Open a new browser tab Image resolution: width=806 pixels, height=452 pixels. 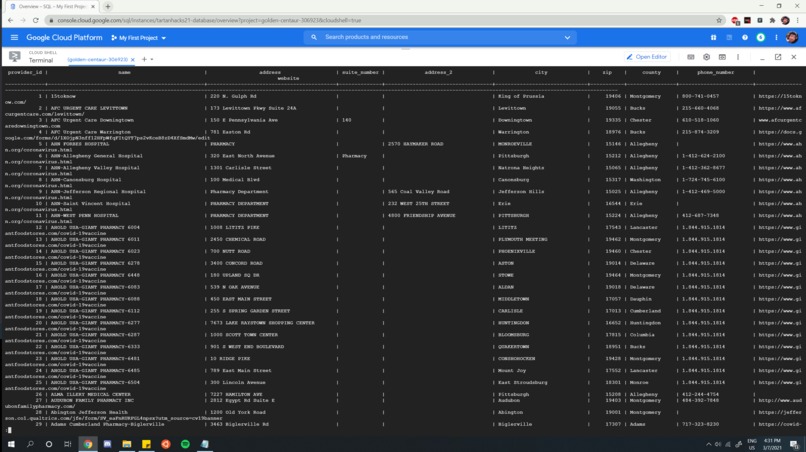tap(107, 7)
